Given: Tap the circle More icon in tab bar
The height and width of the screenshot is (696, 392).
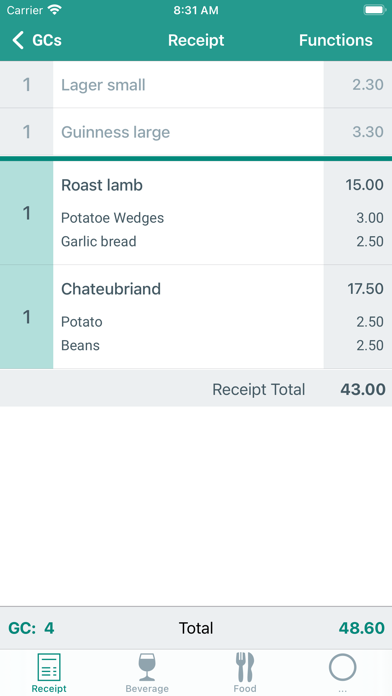Looking at the screenshot, I should click(342, 667).
